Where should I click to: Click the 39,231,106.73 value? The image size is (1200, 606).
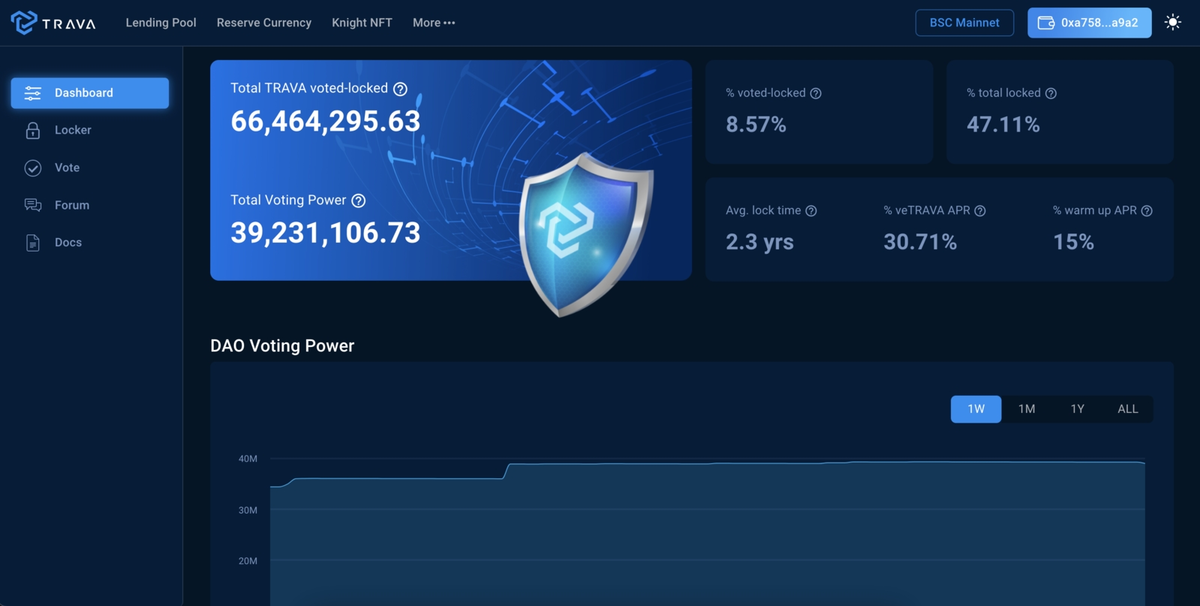coord(326,232)
